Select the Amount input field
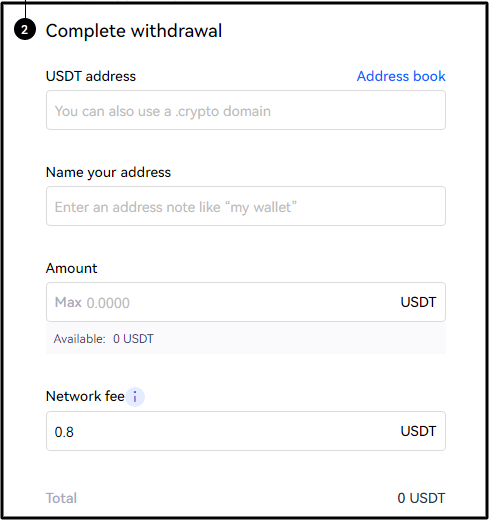The height and width of the screenshot is (521, 490). click(246, 302)
